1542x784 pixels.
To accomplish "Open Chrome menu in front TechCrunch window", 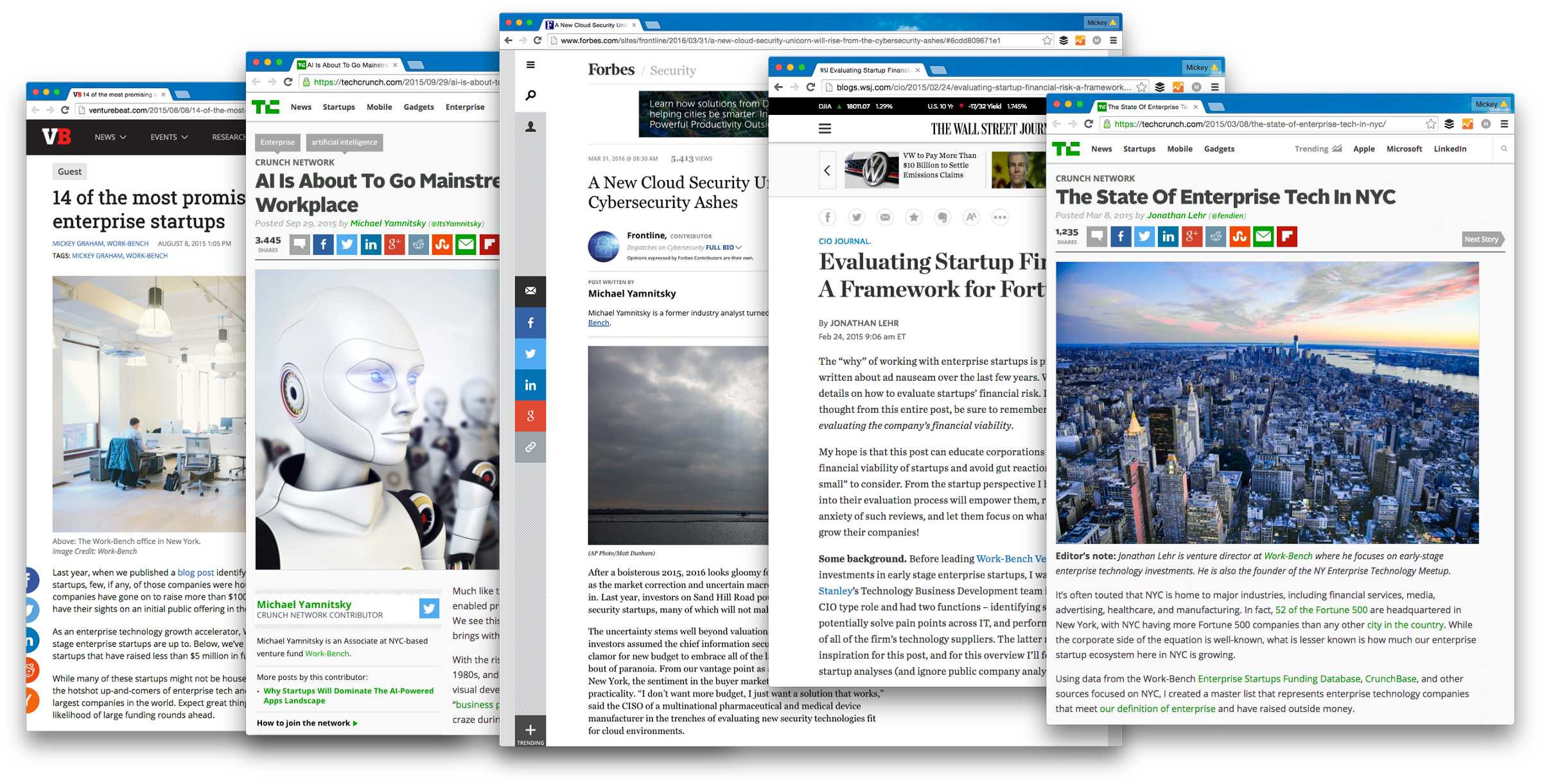I will [x=1504, y=125].
